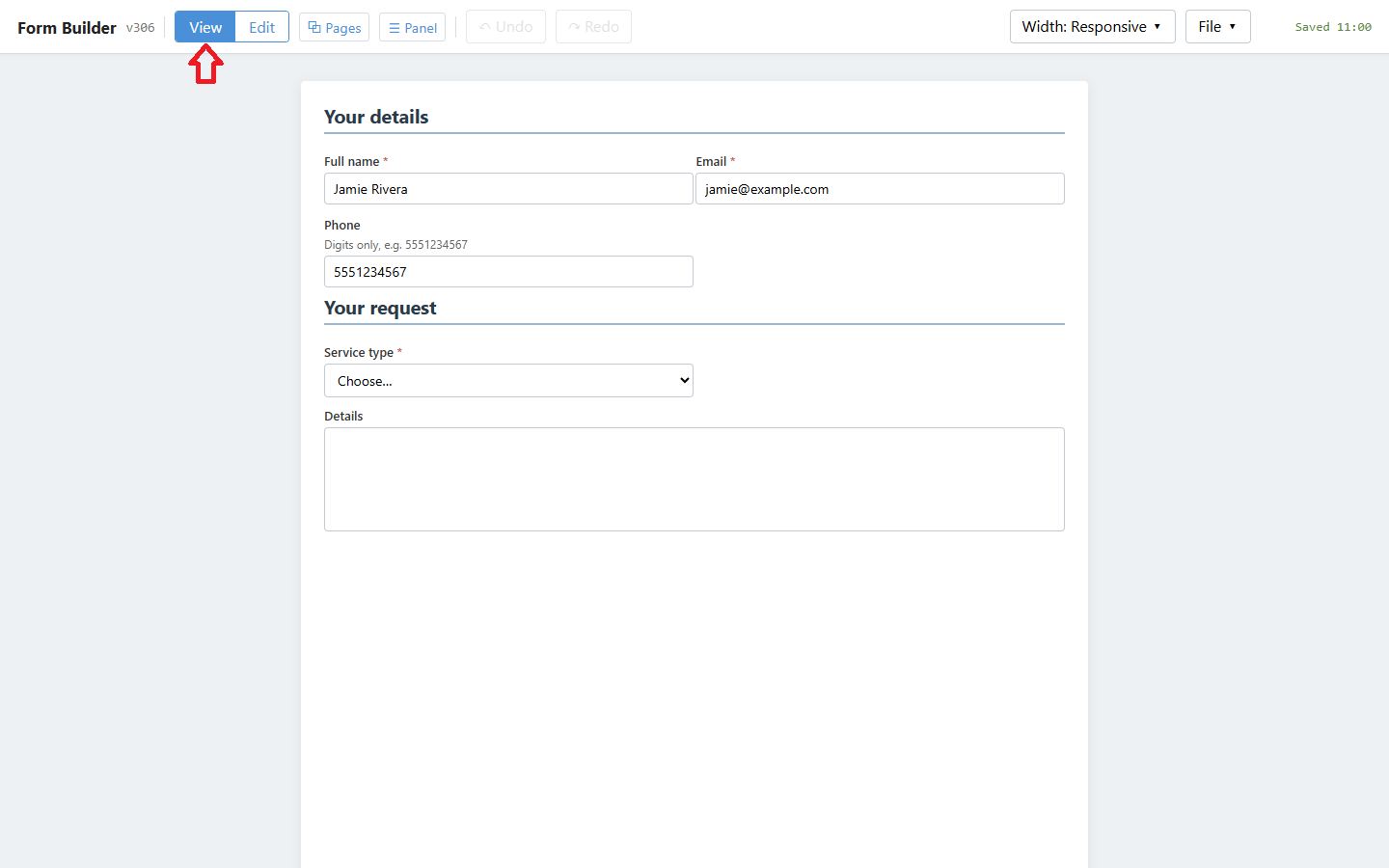Click the disabled Undo button
The height and width of the screenshot is (868, 1389).
505,27
